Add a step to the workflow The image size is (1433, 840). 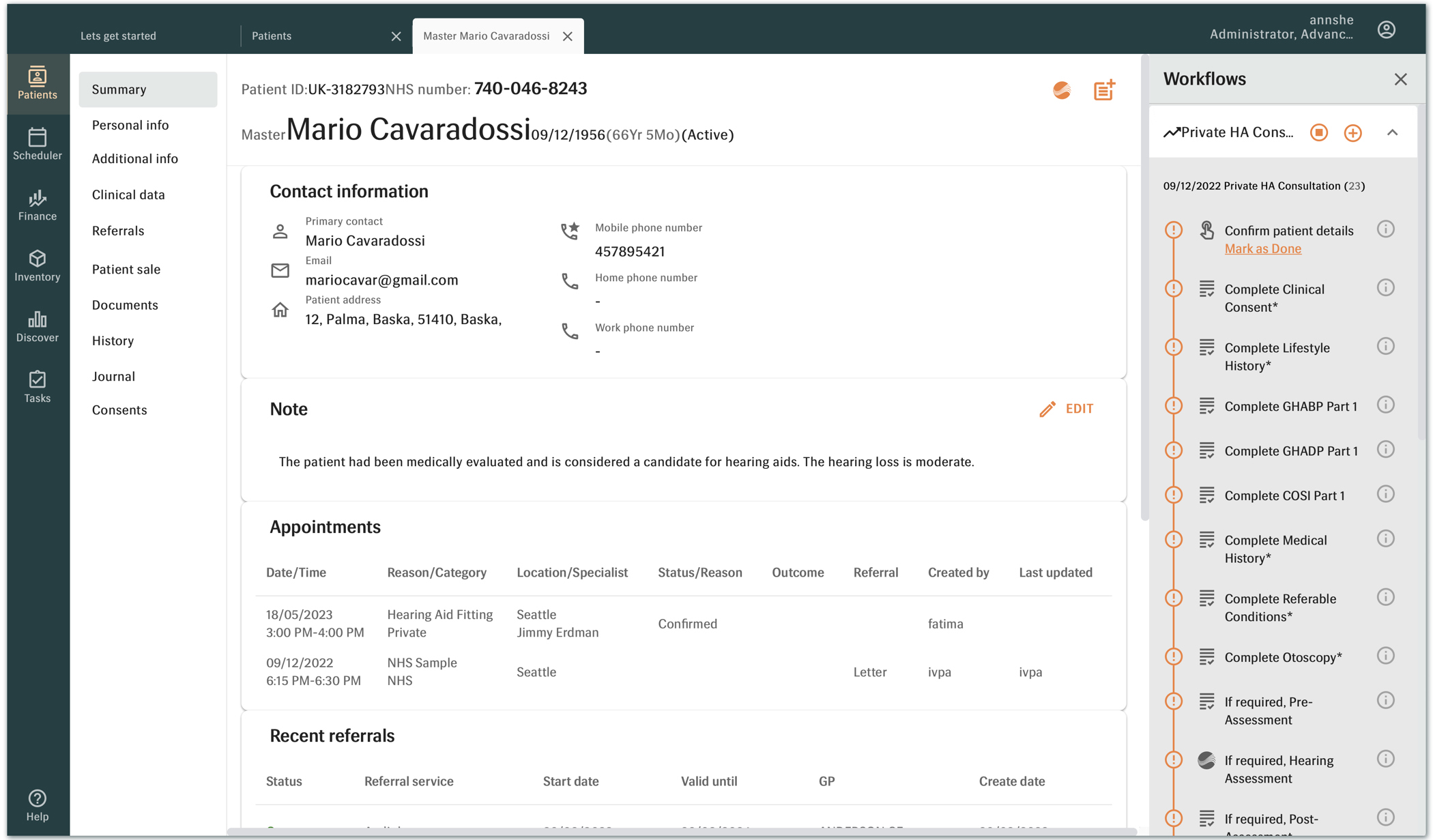pyautogui.click(x=1353, y=132)
